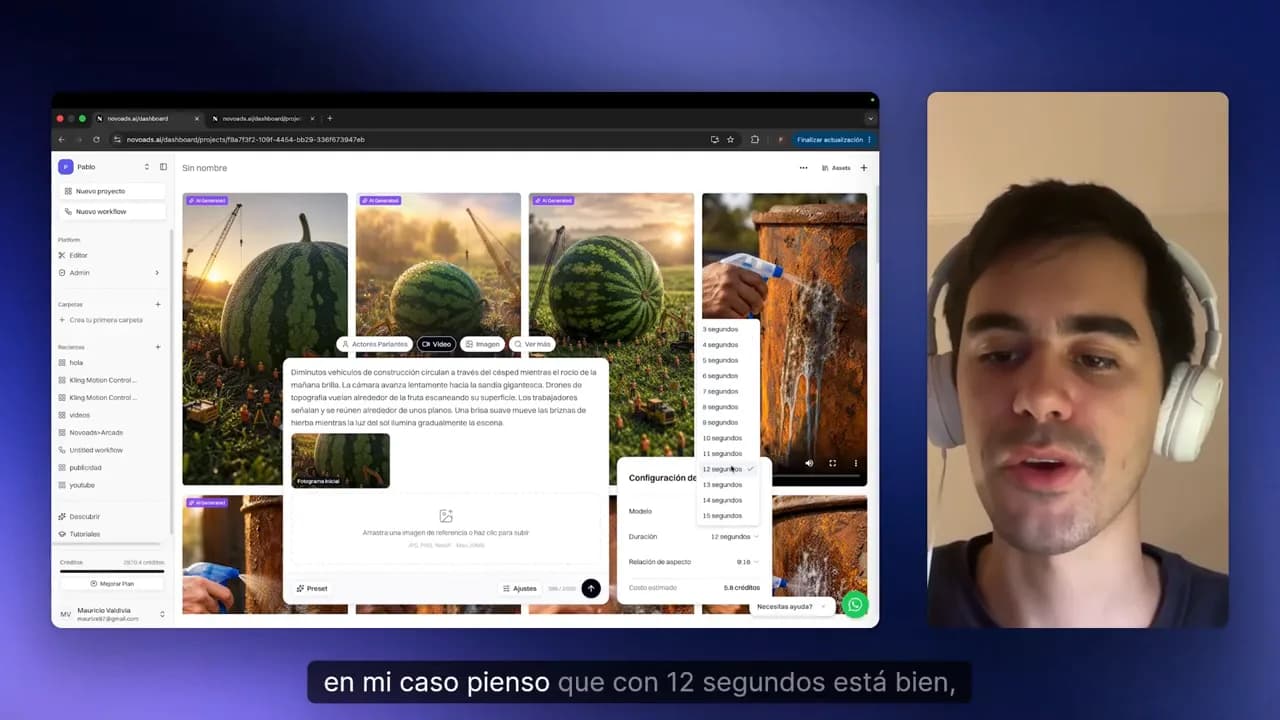This screenshot has height=720, width=1280.
Task: Open the Ver más options pill
Action: click(532, 344)
